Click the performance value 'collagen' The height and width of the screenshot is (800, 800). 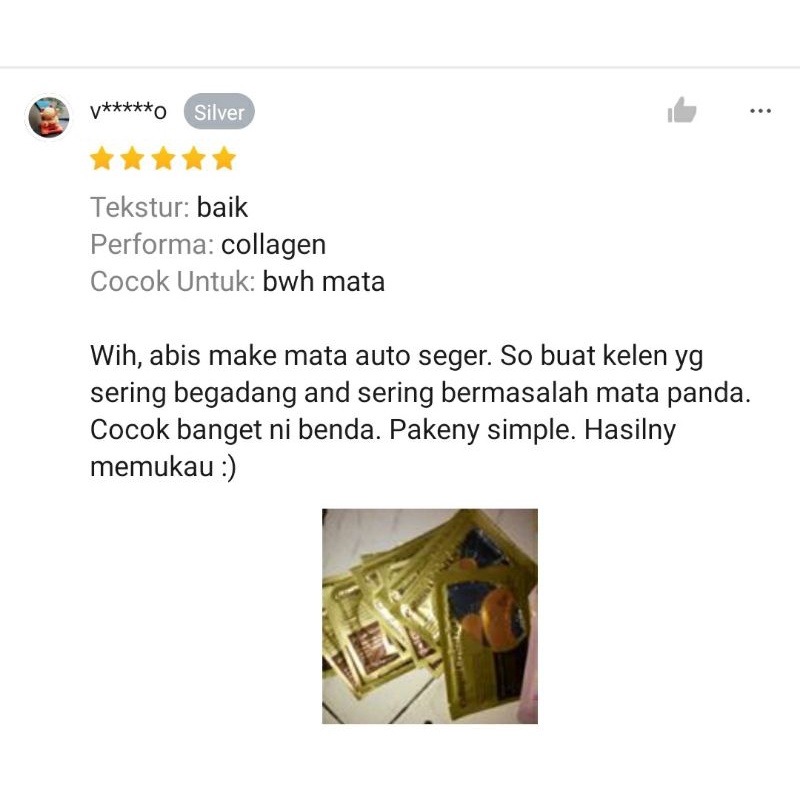[x=273, y=245]
